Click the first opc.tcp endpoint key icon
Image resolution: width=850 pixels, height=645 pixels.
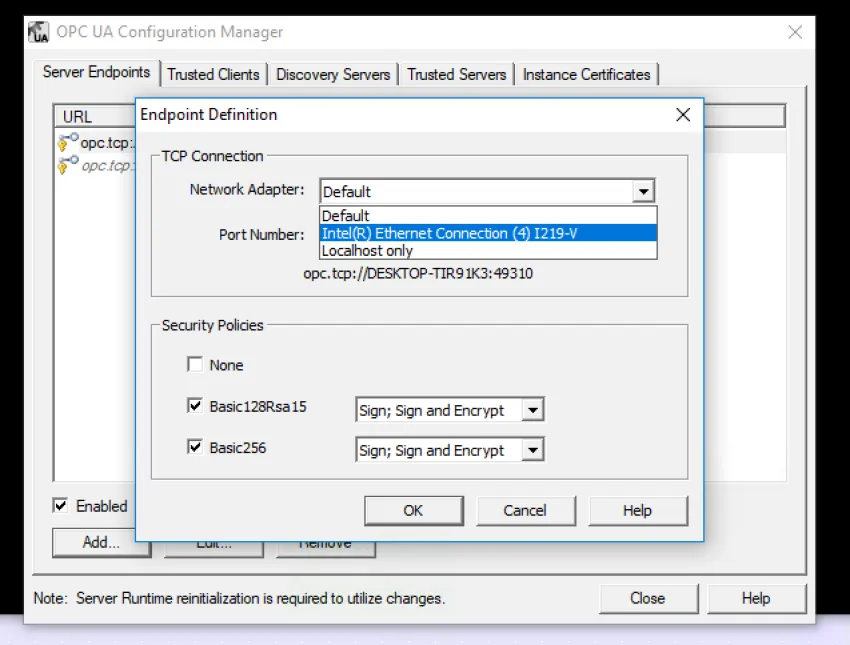point(68,143)
